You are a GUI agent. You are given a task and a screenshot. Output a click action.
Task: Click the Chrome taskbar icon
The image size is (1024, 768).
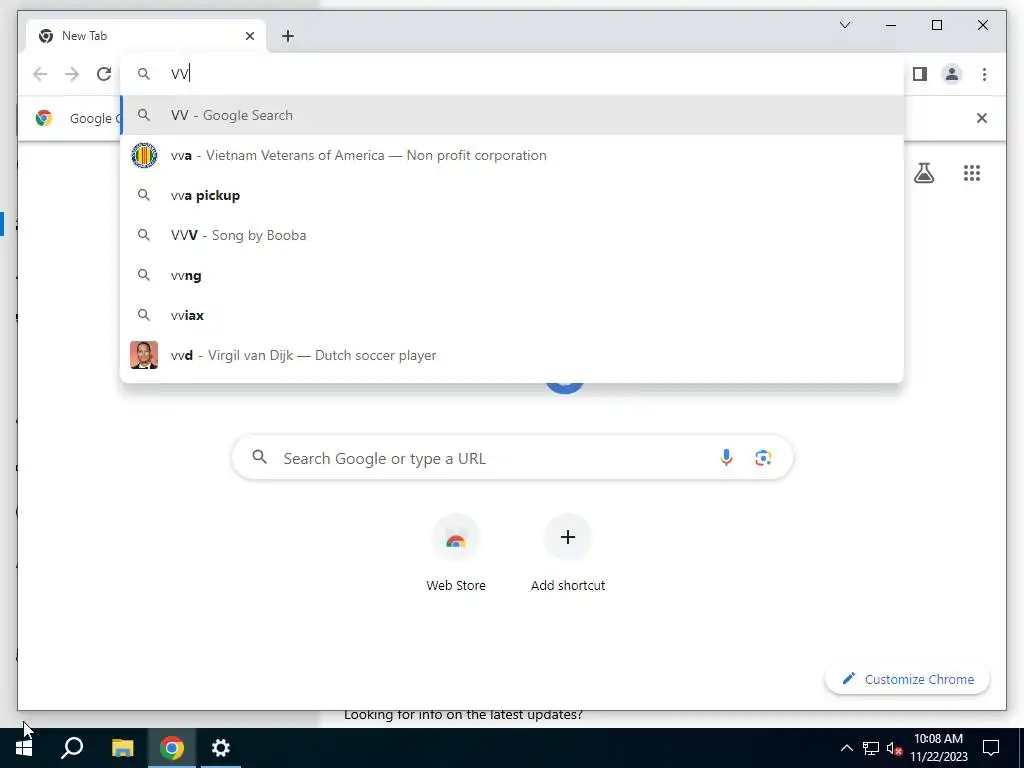click(x=172, y=748)
